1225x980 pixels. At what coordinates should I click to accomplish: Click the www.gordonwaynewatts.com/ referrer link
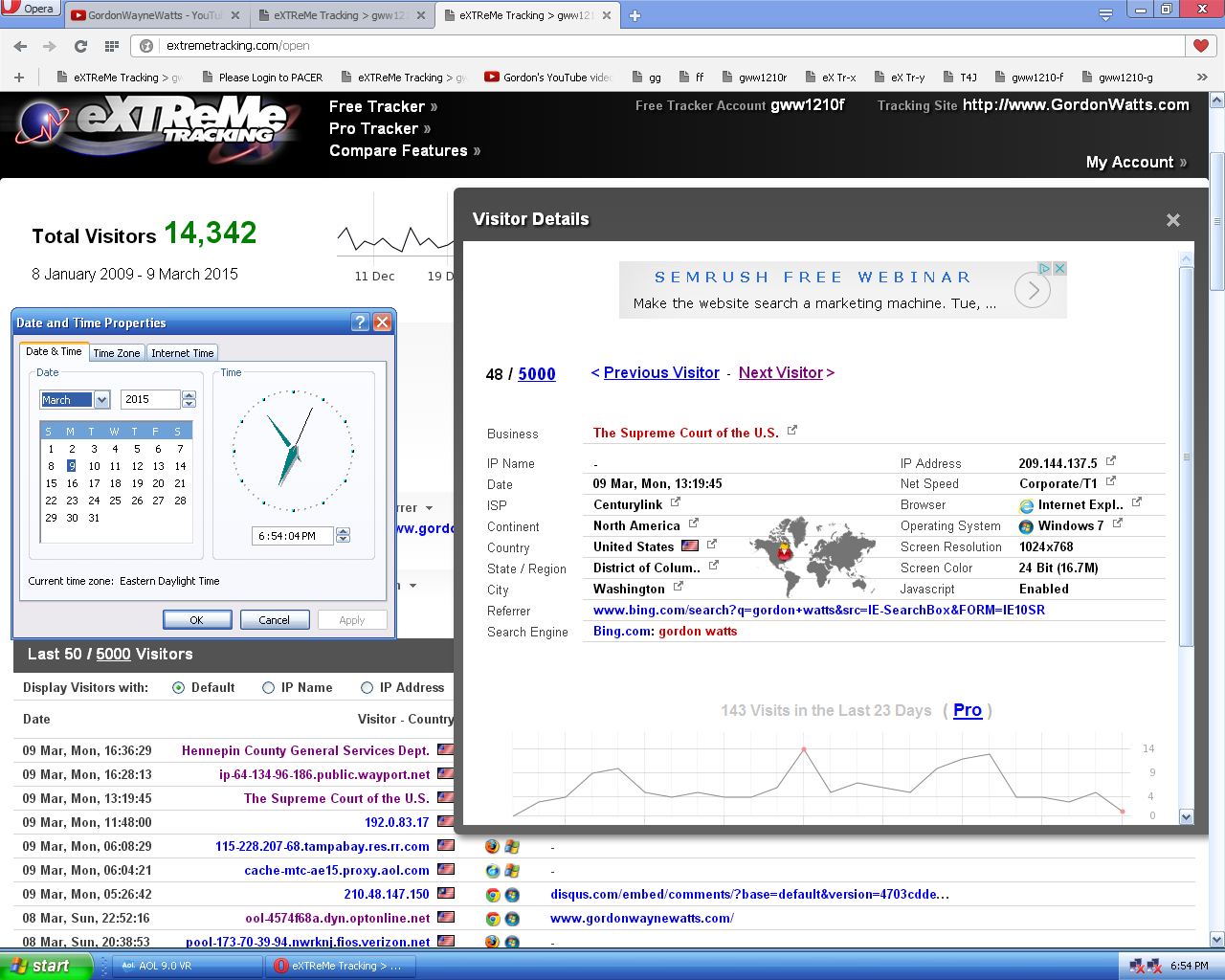click(x=642, y=918)
